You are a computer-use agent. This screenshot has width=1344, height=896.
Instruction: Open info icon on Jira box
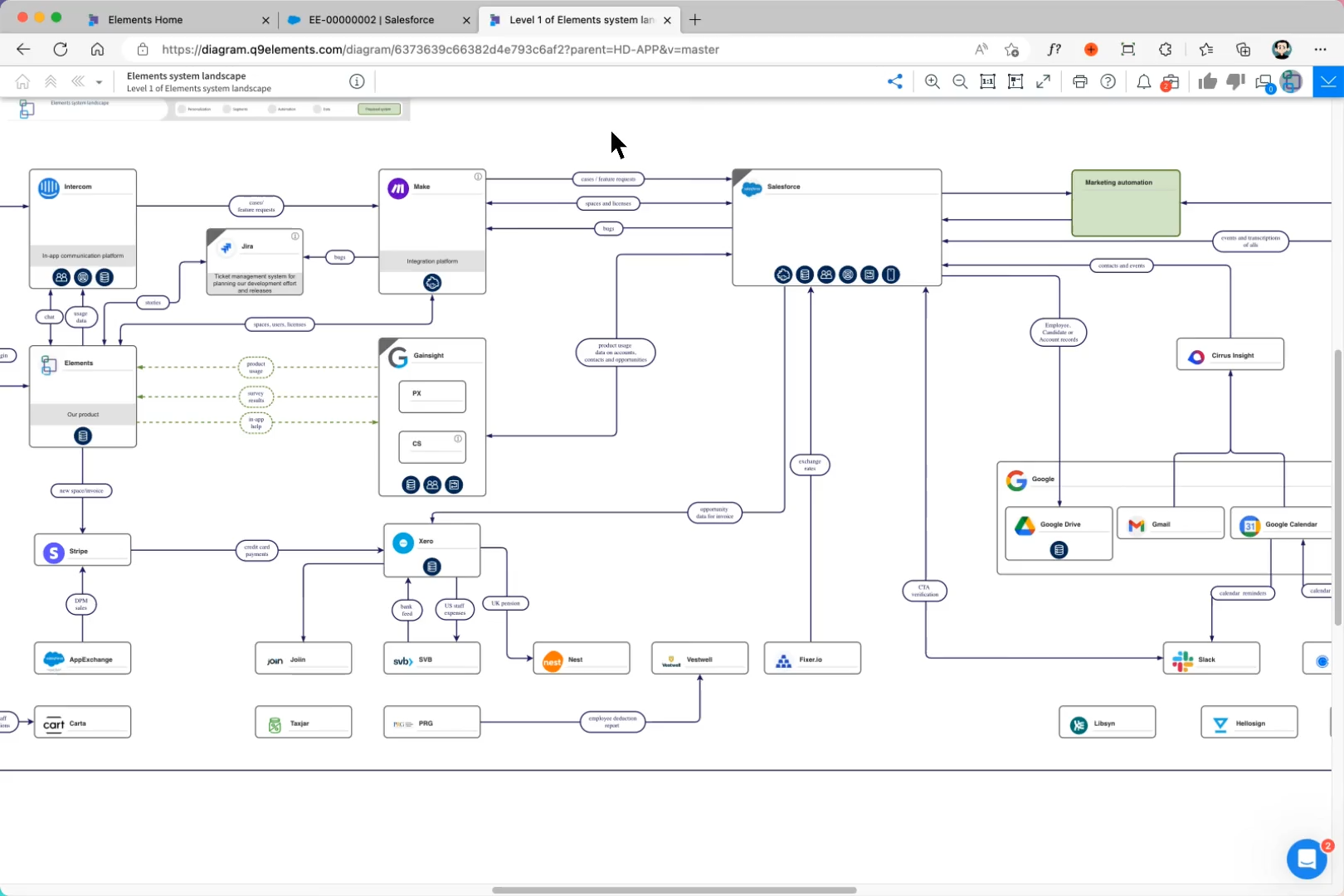click(x=295, y=236)
